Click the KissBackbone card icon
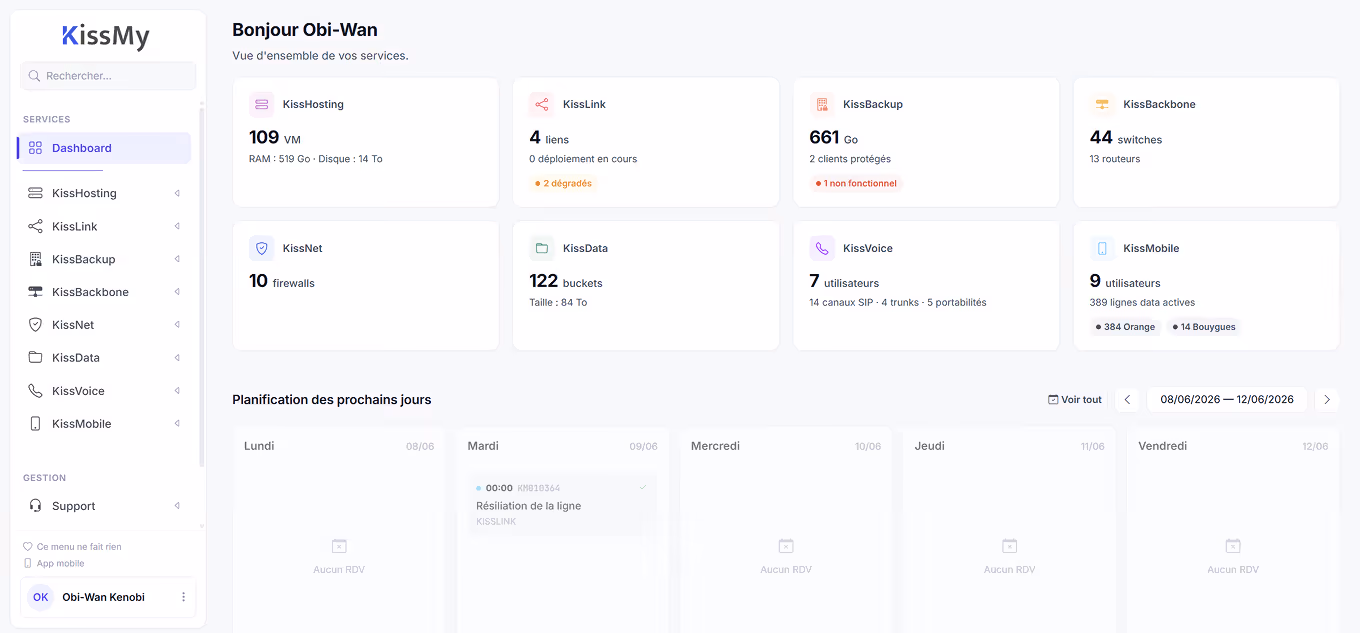 coord(1102,104)
